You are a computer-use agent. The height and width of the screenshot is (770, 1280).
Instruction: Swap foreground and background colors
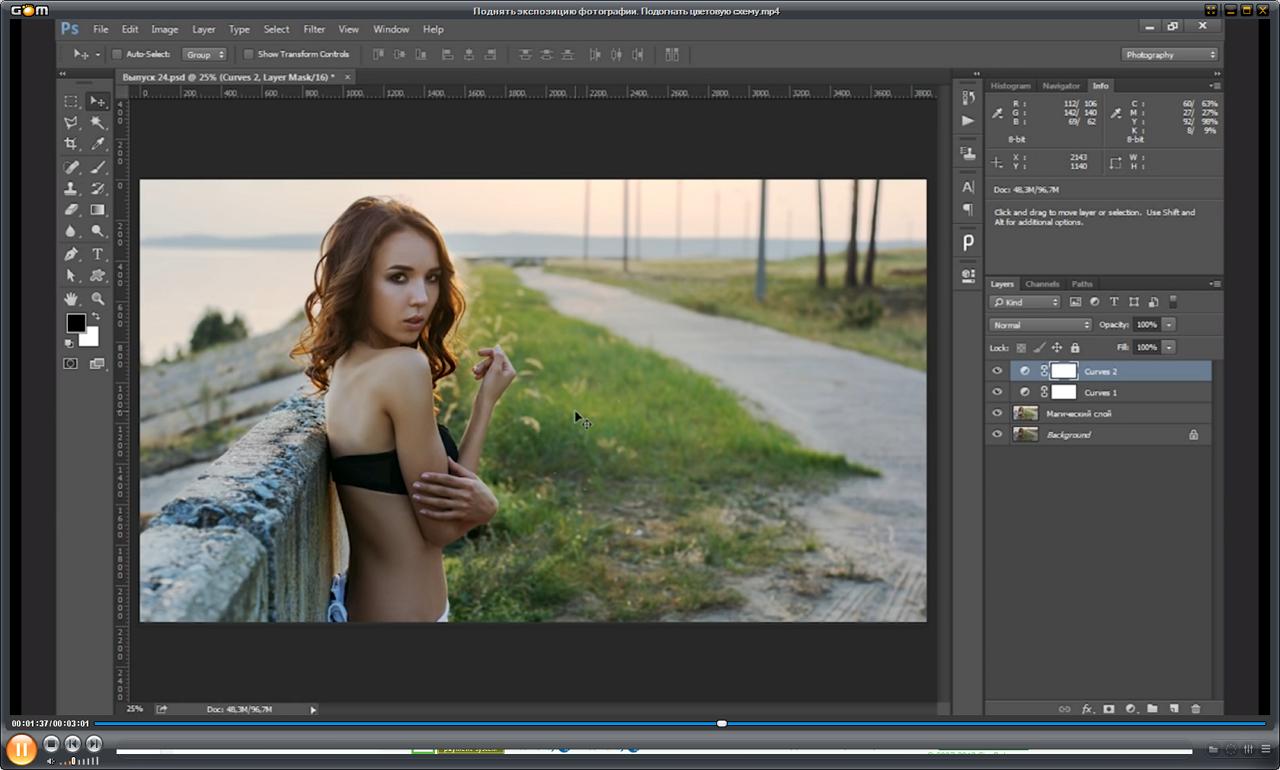coord(96,316)
